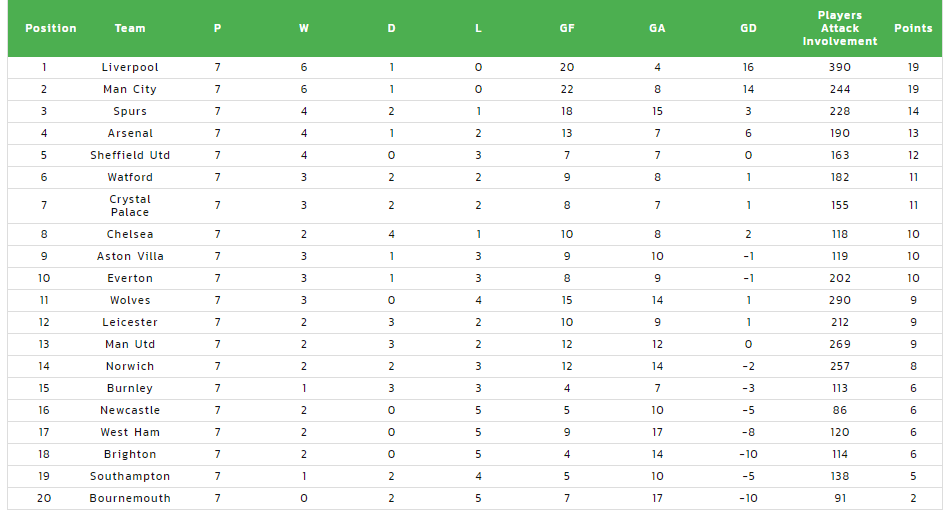Click the W column header
The height and width of the screenshot is (513, 944).
304,28
